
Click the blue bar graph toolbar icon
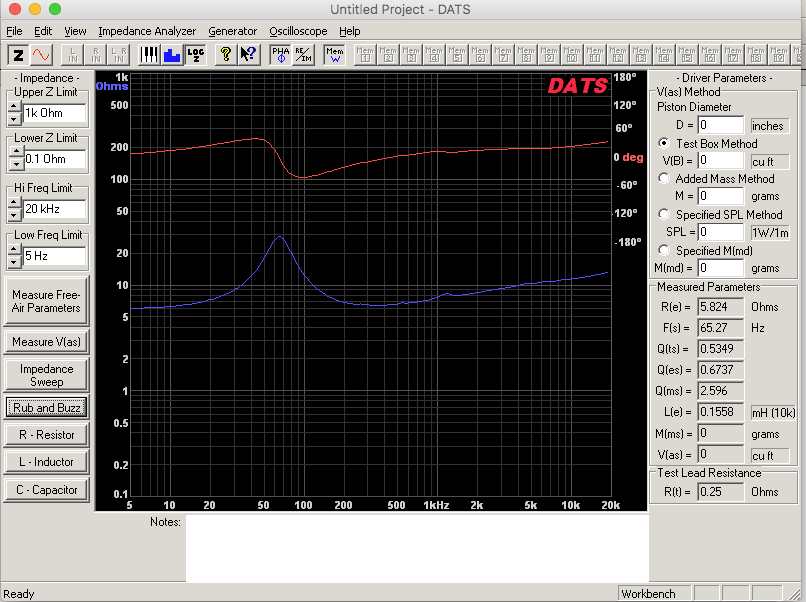(x=172, y=54)
